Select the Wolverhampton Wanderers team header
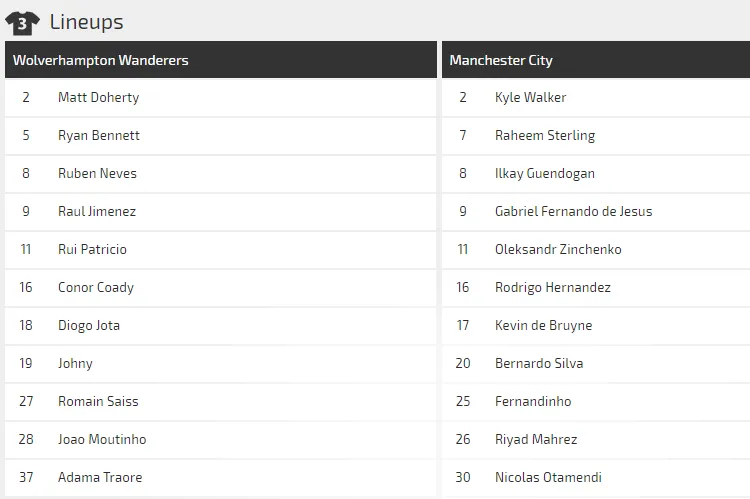Image resolution: width=750 pixels, height=499 pixels. [101, 60]
